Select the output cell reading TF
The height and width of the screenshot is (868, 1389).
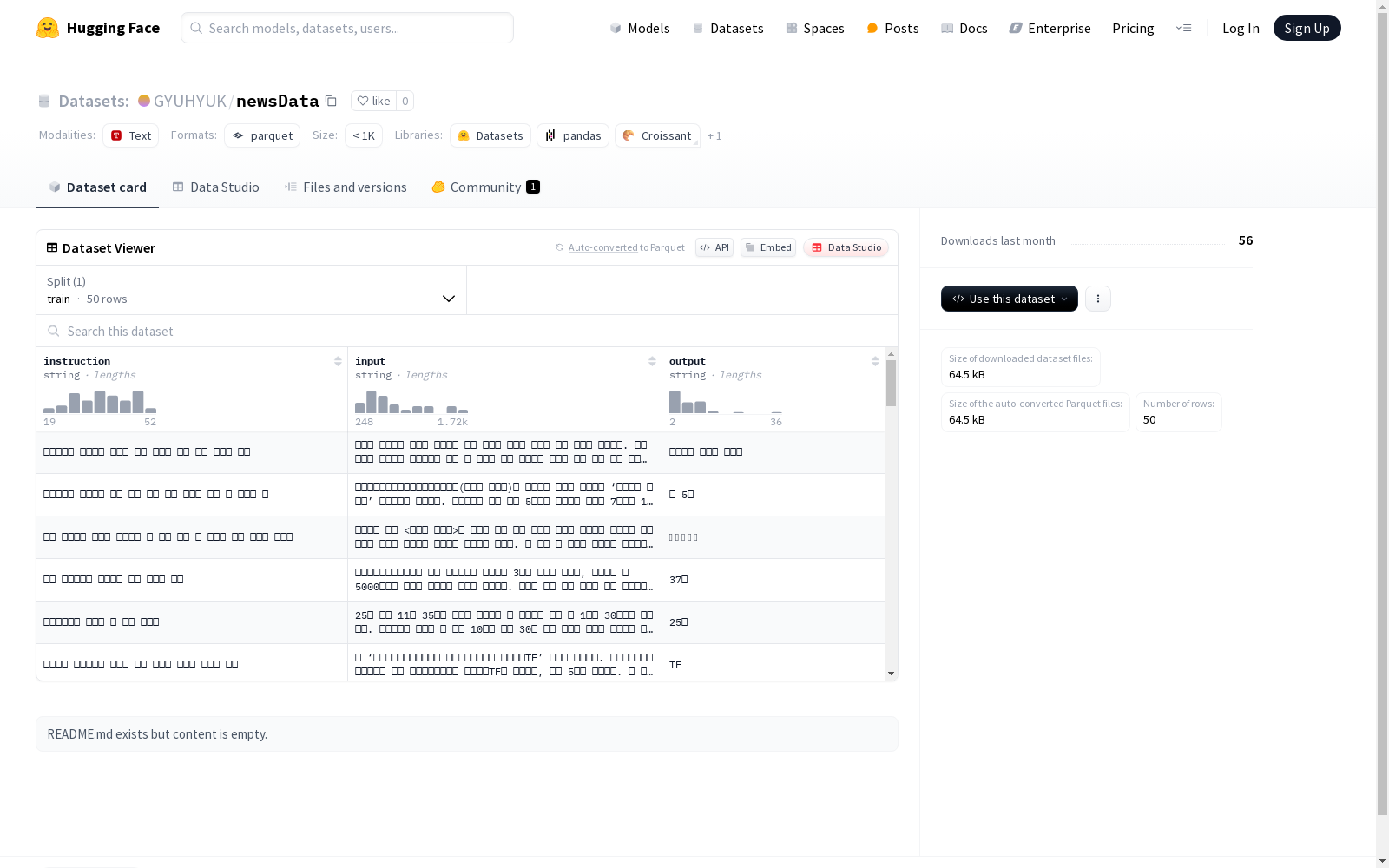click(773, 664)
